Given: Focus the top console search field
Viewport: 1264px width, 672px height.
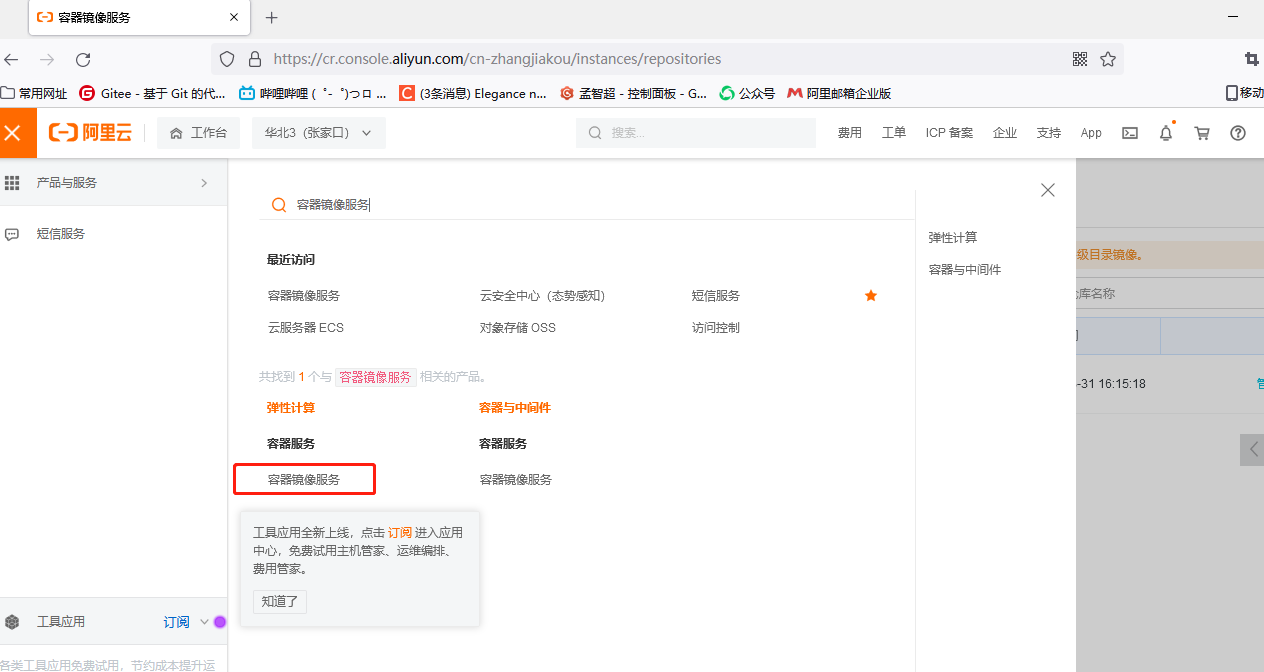Looking at the screenshot, I should point(696,133).
